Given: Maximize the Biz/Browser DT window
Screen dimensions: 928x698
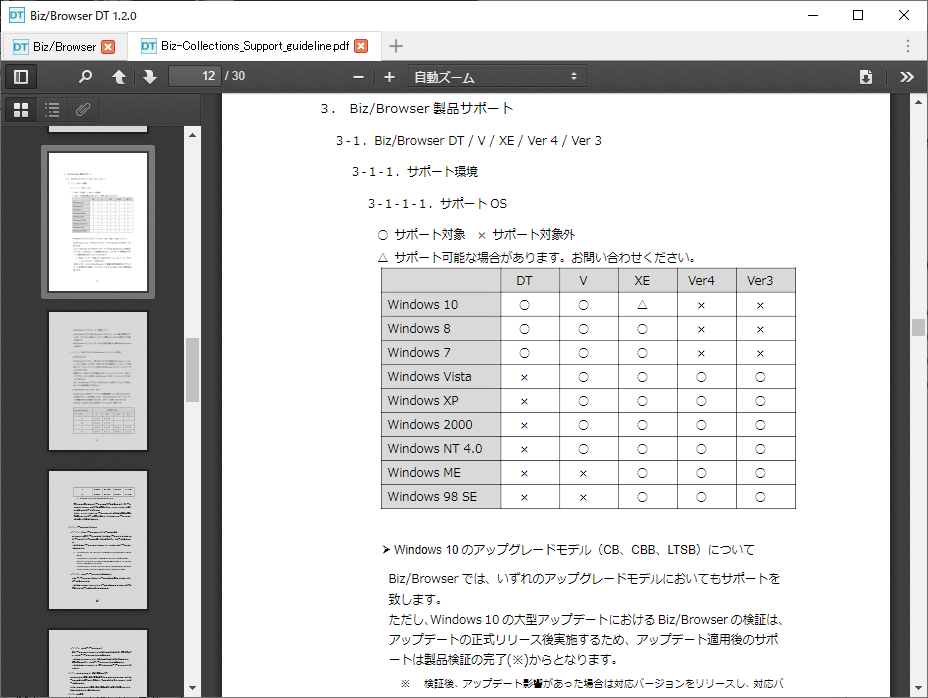Looking at the screenshot, I should (x=858, y=15).
